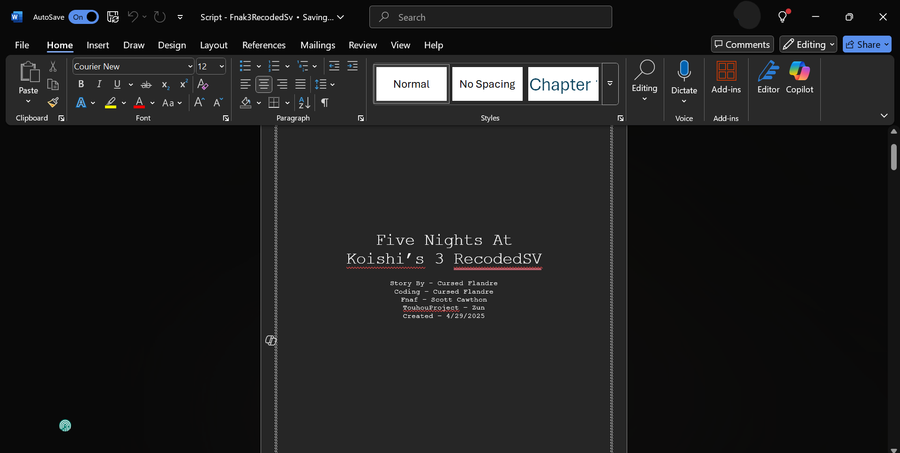Apply superscript formatting

pos(183,84)
